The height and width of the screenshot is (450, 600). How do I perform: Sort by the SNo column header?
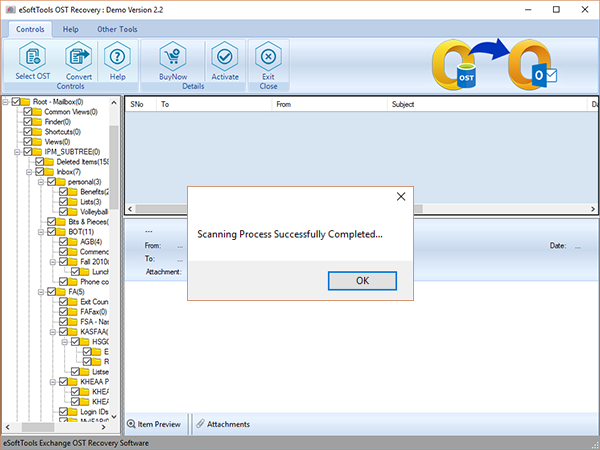(x=141, y=104)
